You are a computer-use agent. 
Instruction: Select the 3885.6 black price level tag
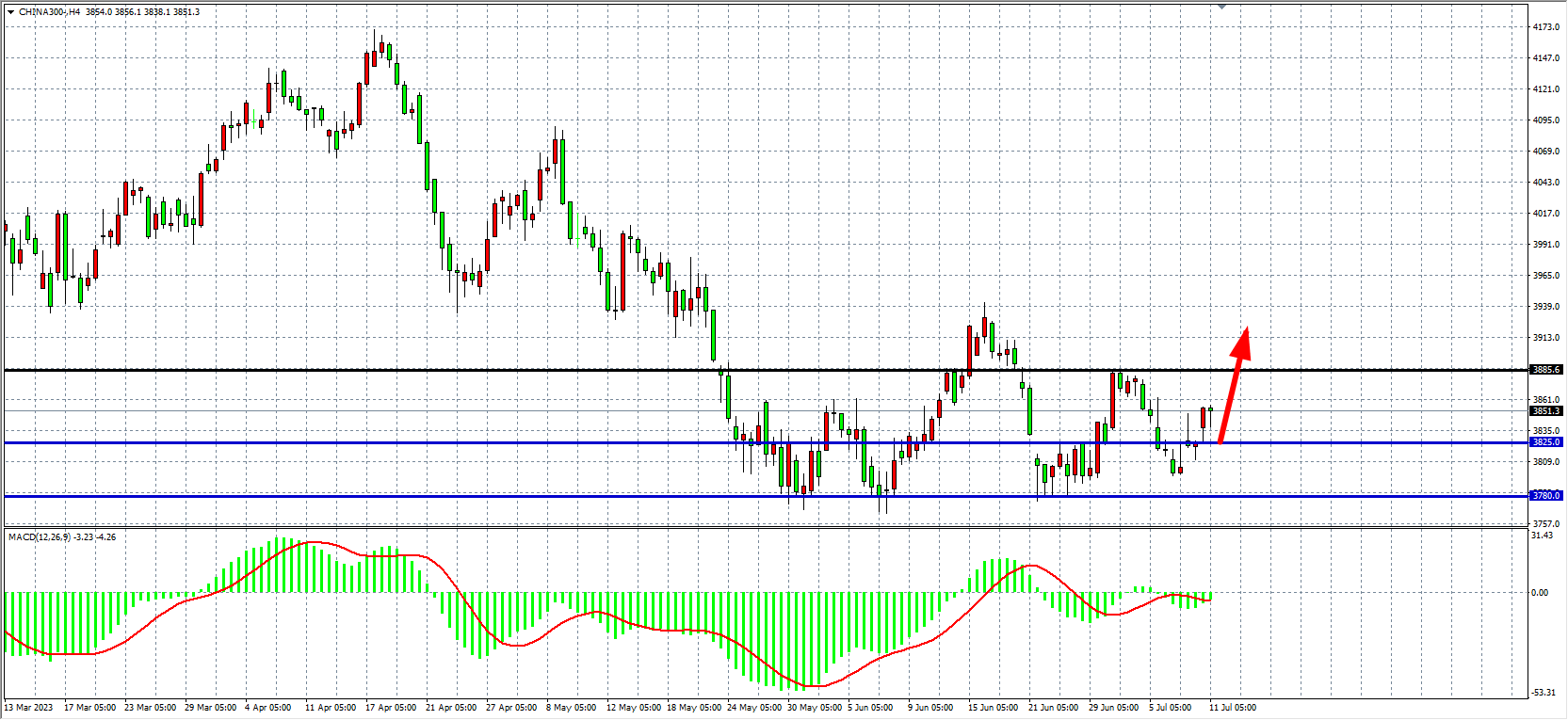[x=1546, y=370]
